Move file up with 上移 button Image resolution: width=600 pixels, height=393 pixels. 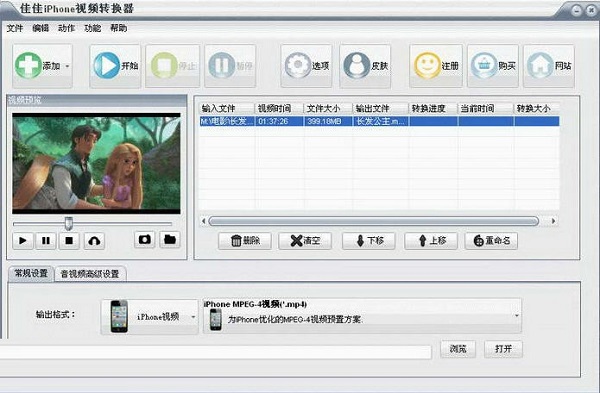(x=431, y=241)
